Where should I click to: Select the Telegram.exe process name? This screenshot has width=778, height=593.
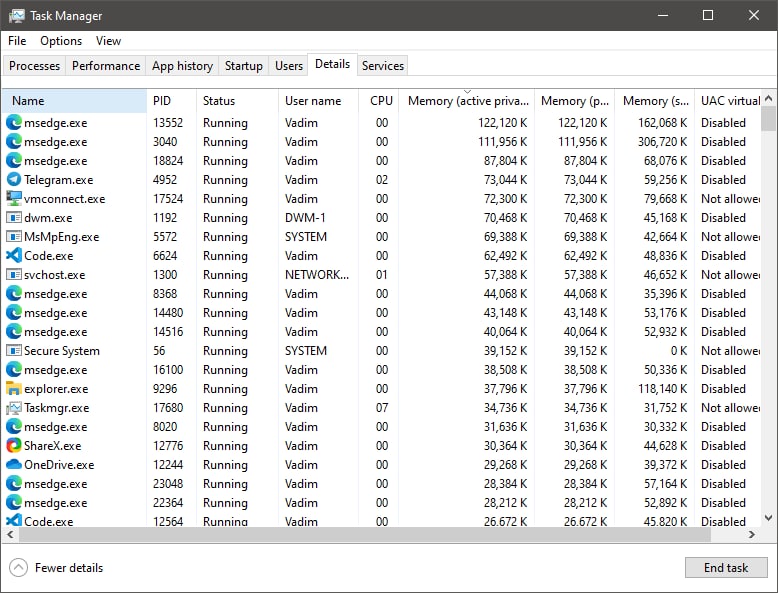(59, 180)
